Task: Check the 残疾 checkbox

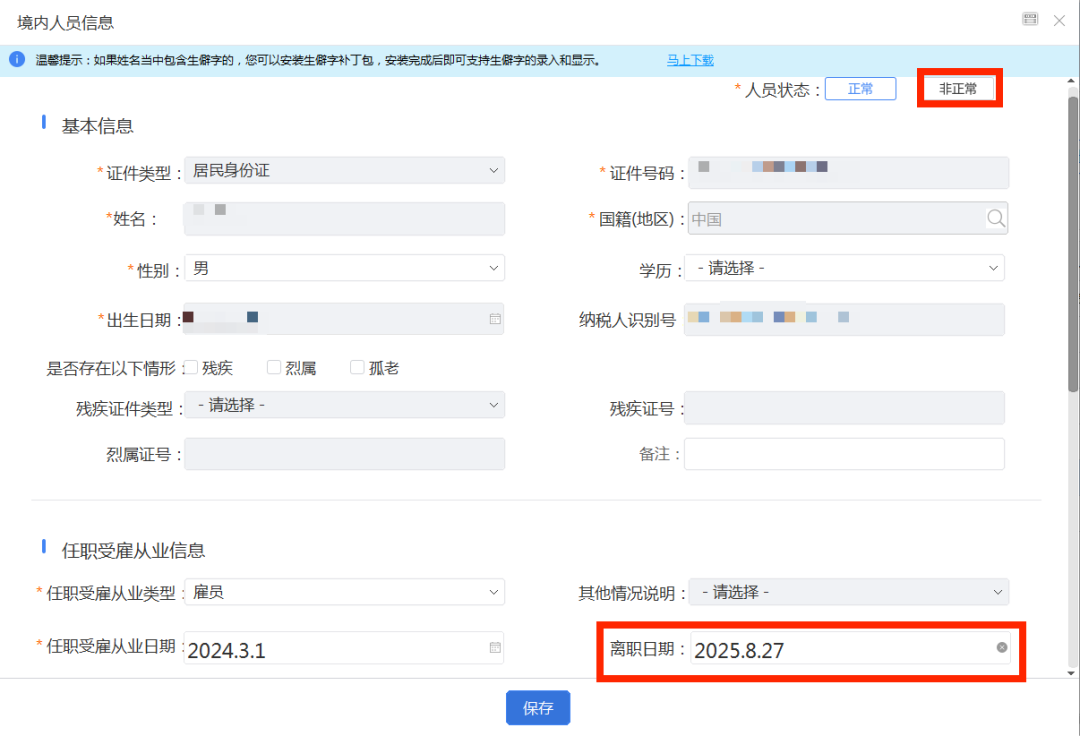Action: tap(192, 368)
